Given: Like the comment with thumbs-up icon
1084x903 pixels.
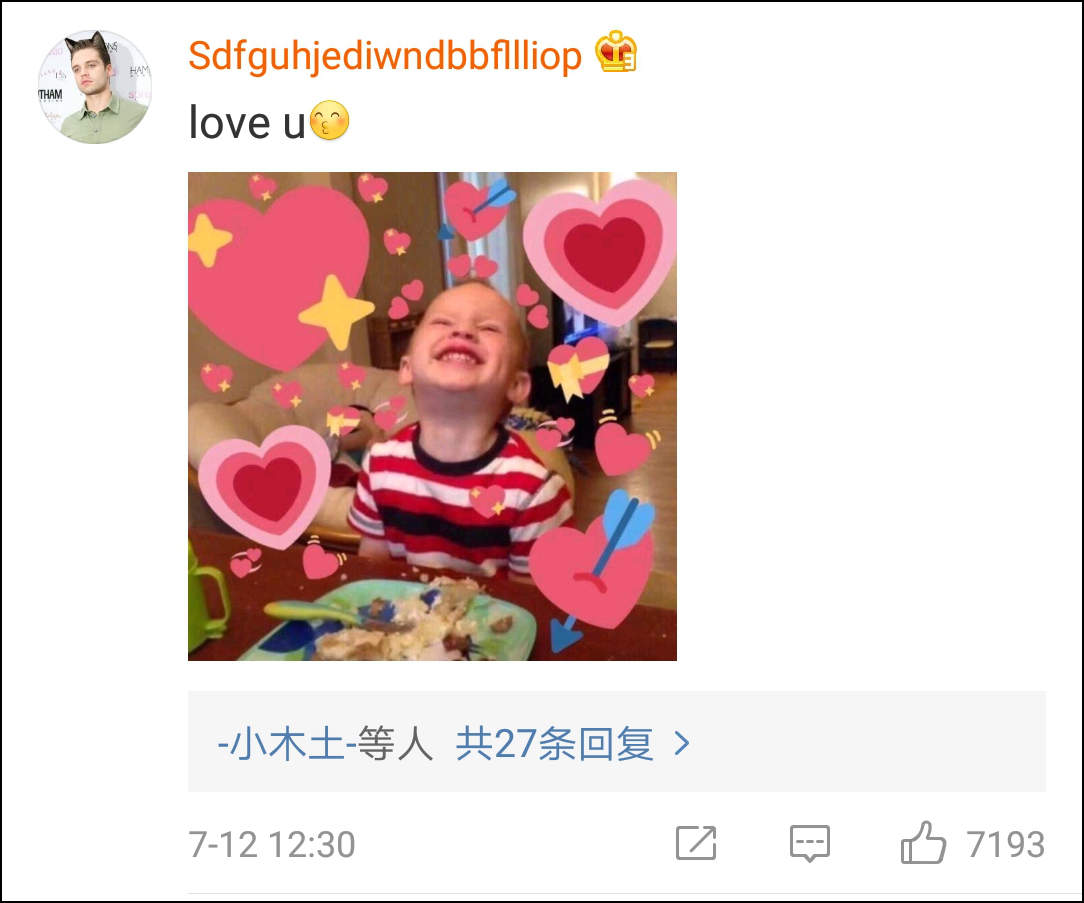Looking at the screenshot, I should tap(923, 842).
